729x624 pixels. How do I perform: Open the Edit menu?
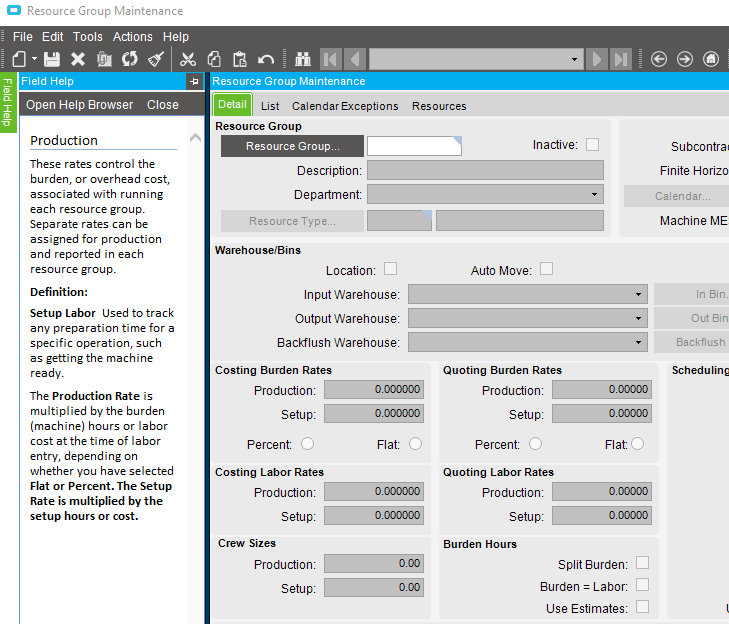click(x=52, y=37)
